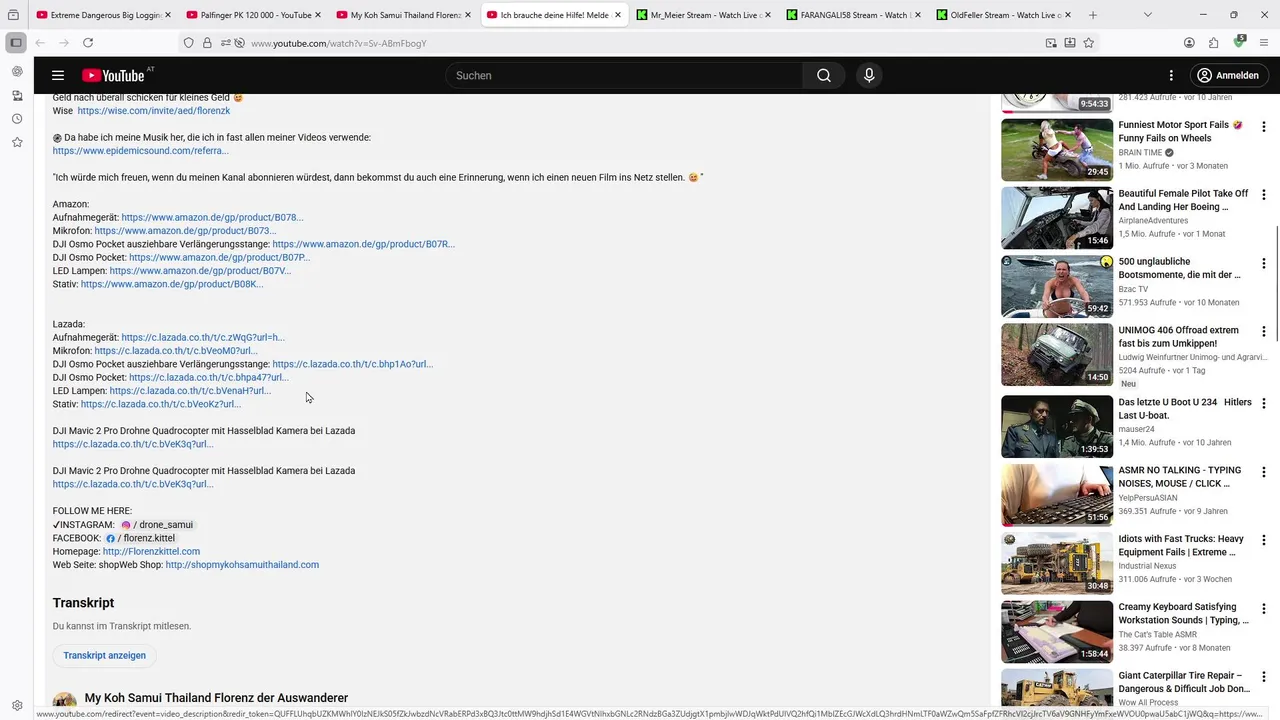
Task: Switch to Mr_Meier Stream tab
Action: click(702, 15)
